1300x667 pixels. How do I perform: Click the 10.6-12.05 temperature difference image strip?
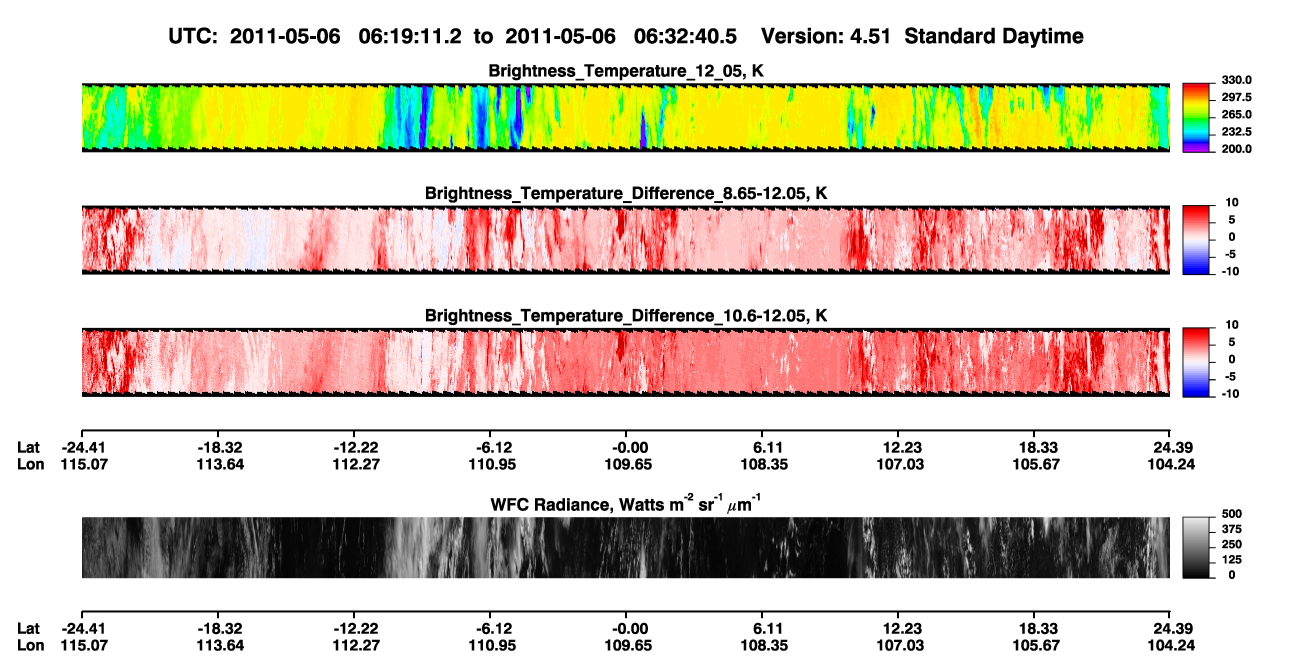(626, 362)
